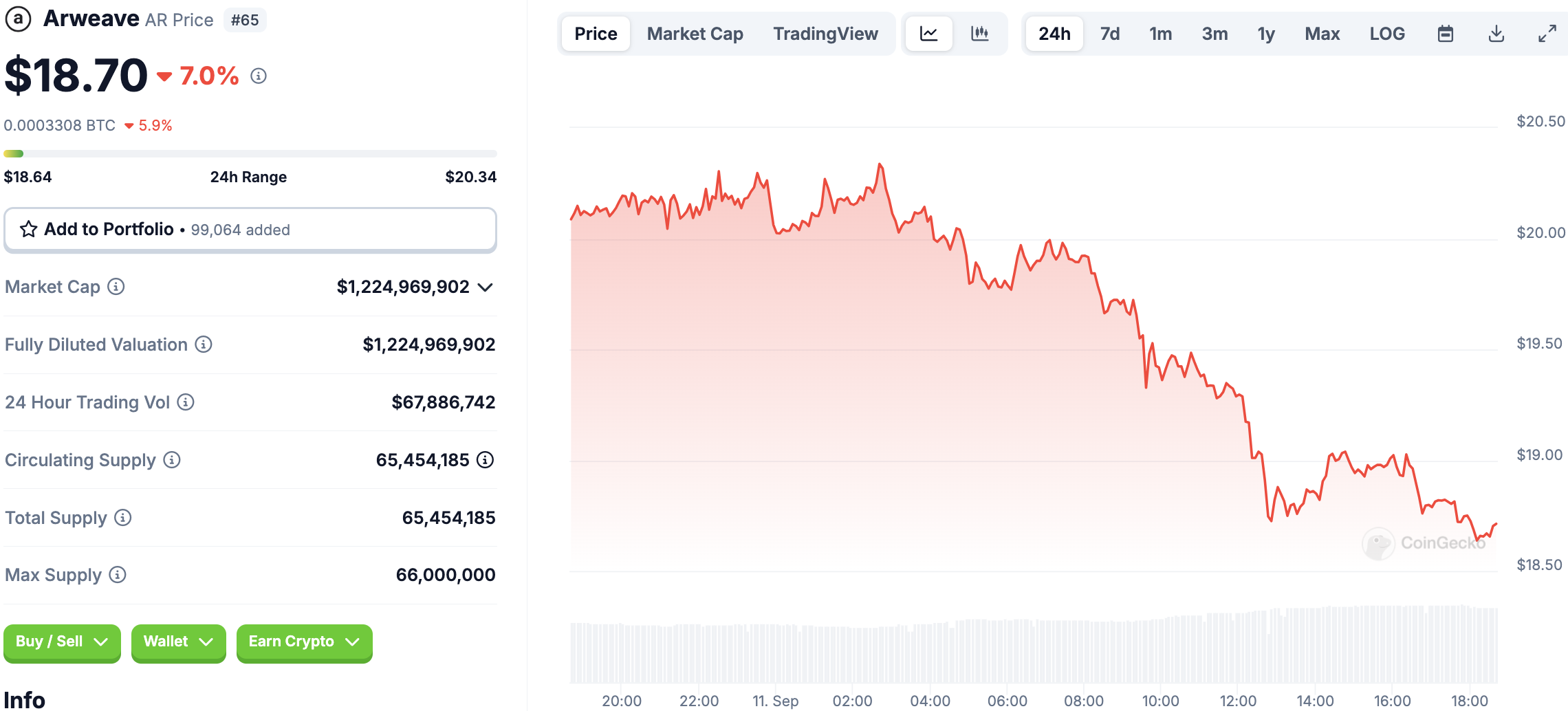Click the download chart data icon

(1496, 34)
